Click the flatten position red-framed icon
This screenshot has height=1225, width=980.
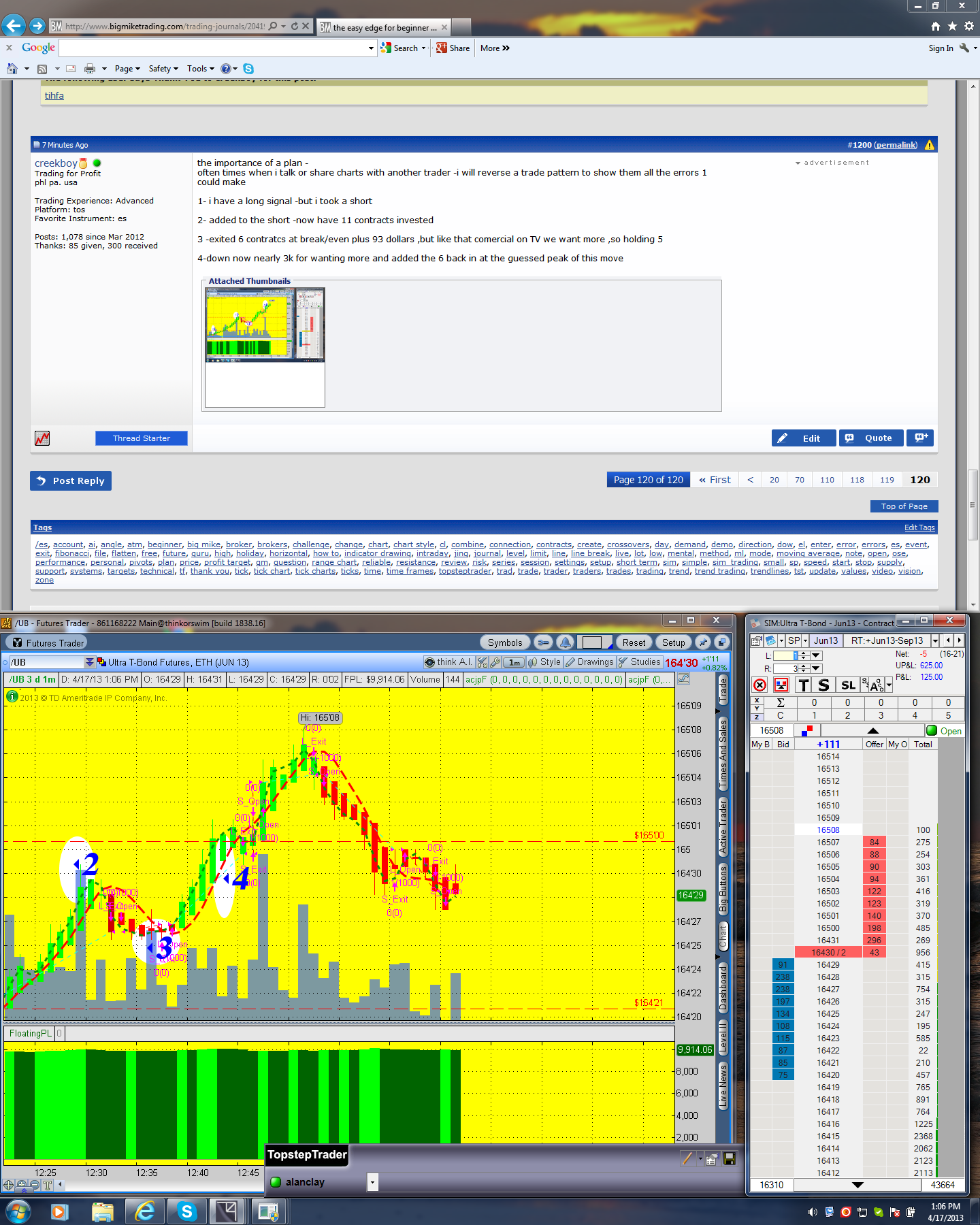781,685
